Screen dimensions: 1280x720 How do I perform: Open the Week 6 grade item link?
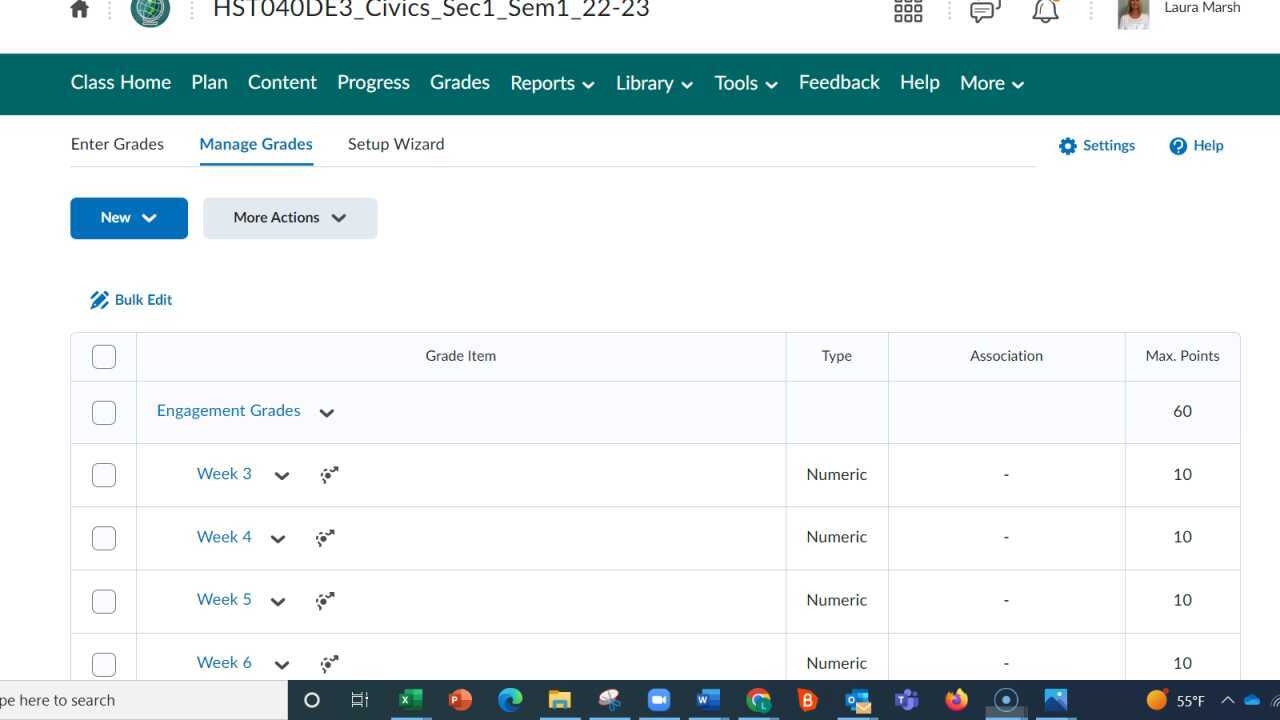223,662
